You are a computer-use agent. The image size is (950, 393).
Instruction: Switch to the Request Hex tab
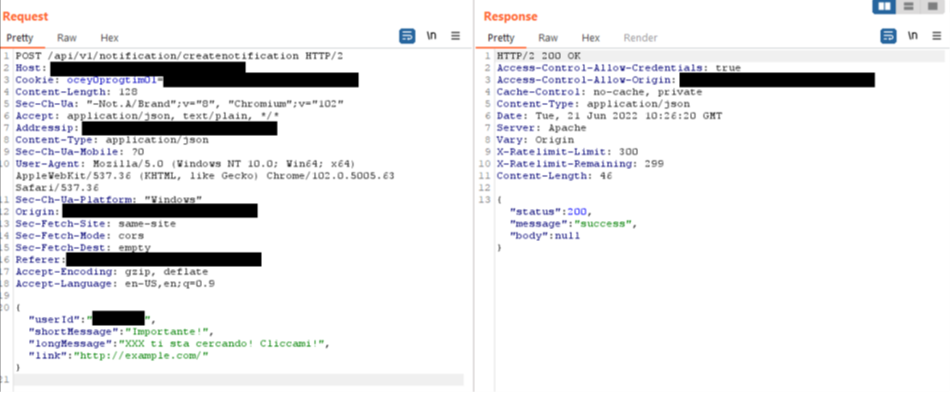pos(110,38)
